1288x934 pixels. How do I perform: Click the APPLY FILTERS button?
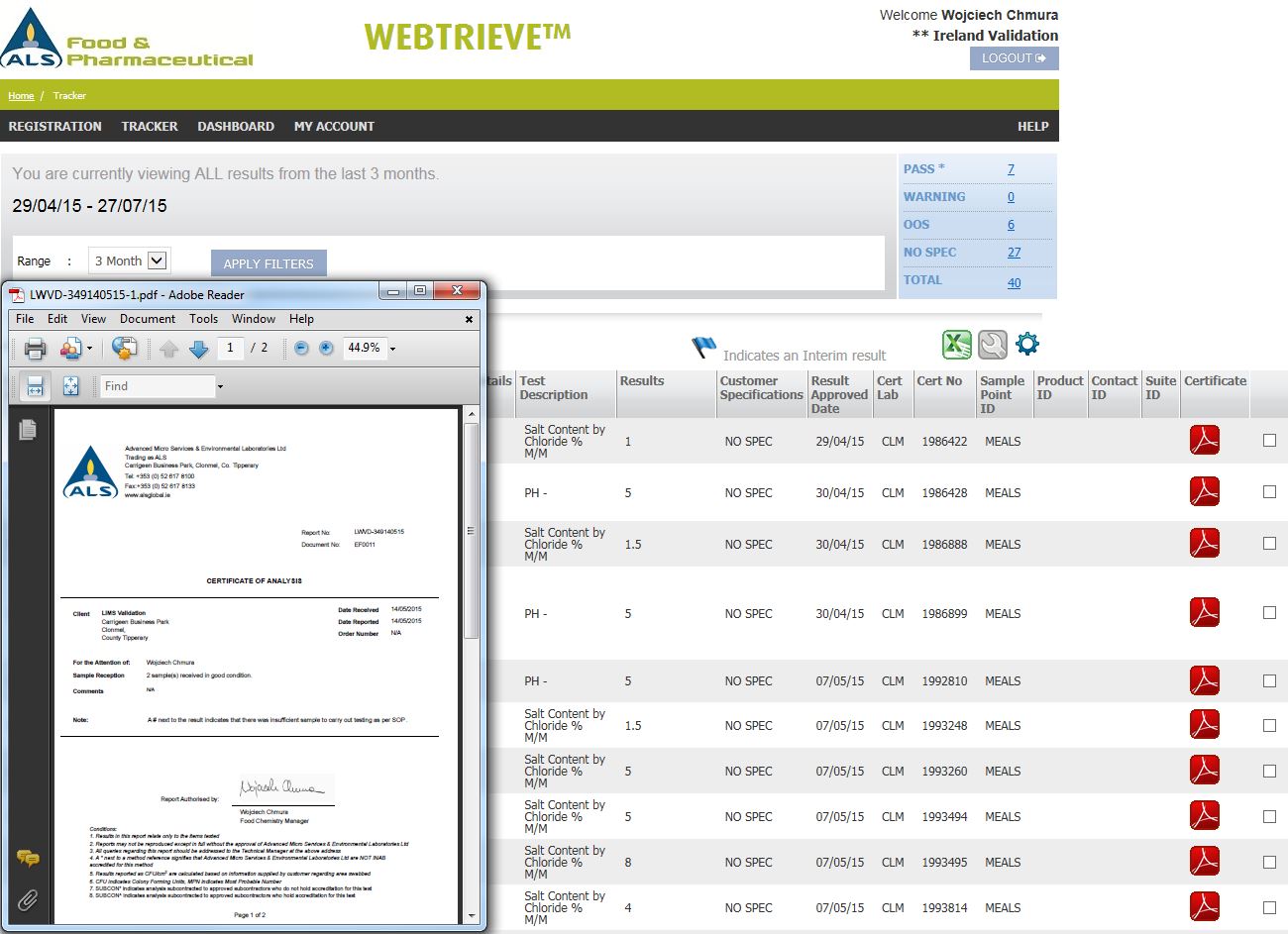coord(268,263)
